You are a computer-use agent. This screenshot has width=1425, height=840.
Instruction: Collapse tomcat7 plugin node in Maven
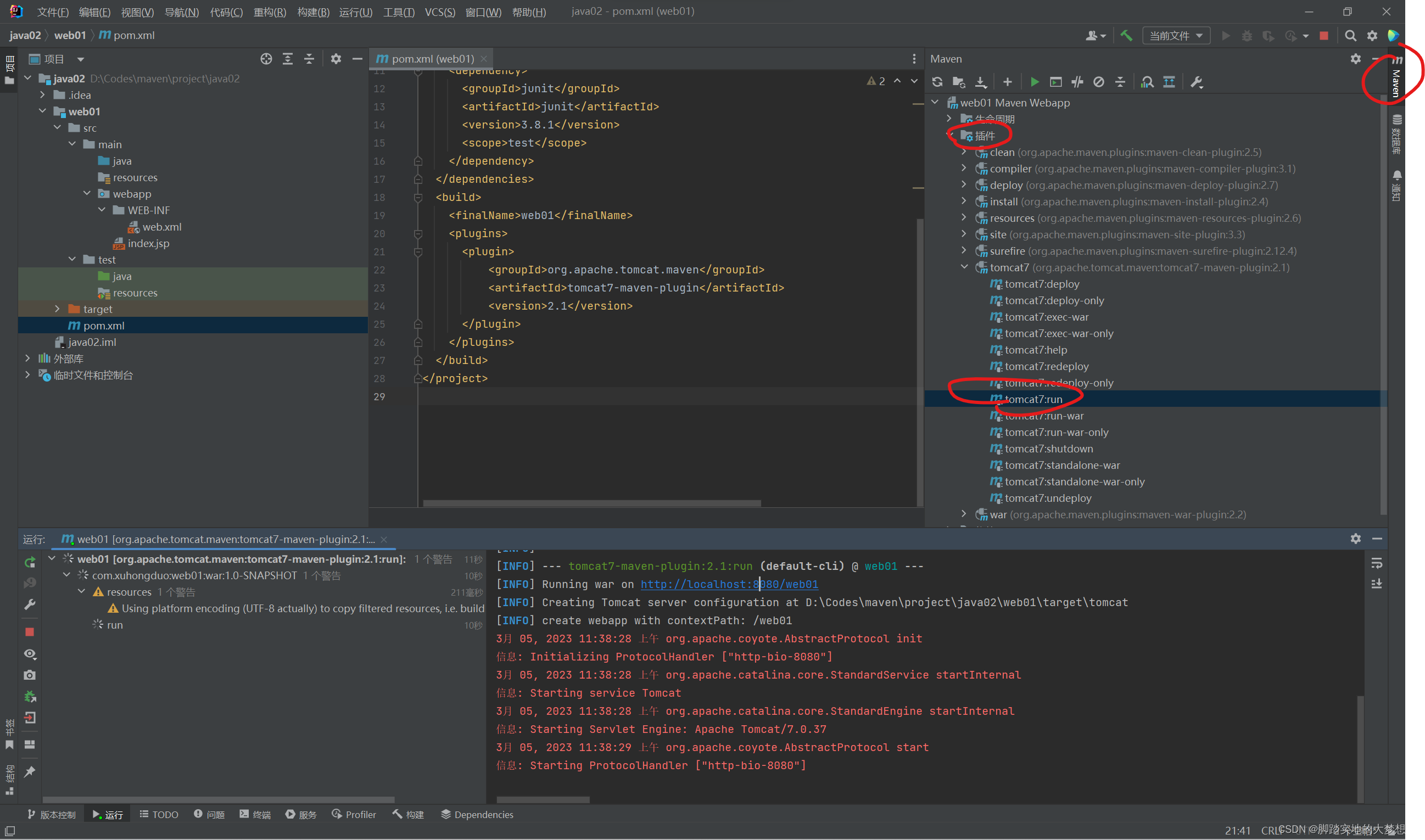964,267
